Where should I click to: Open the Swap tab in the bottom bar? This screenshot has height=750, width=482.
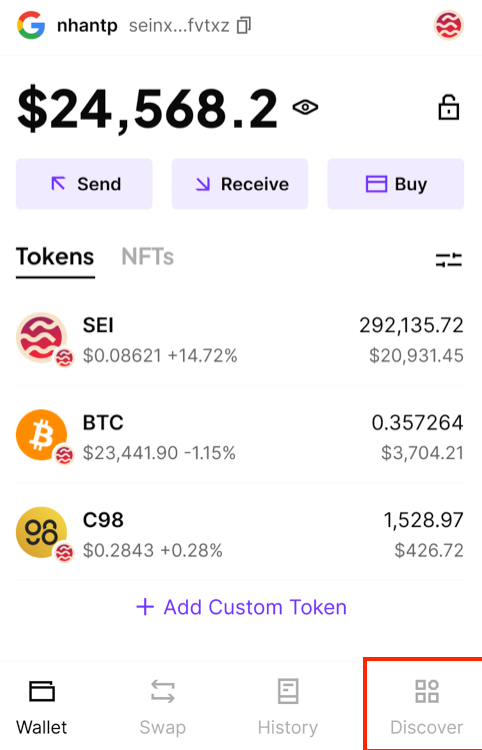pyautogui.click(x=163, y=706)
